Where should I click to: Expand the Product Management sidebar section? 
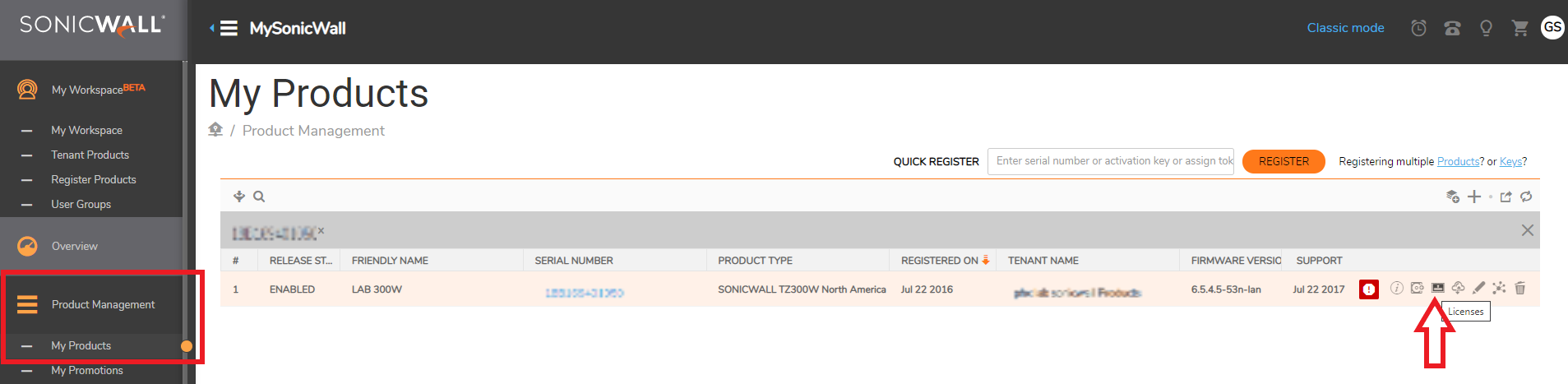point(103,304)
